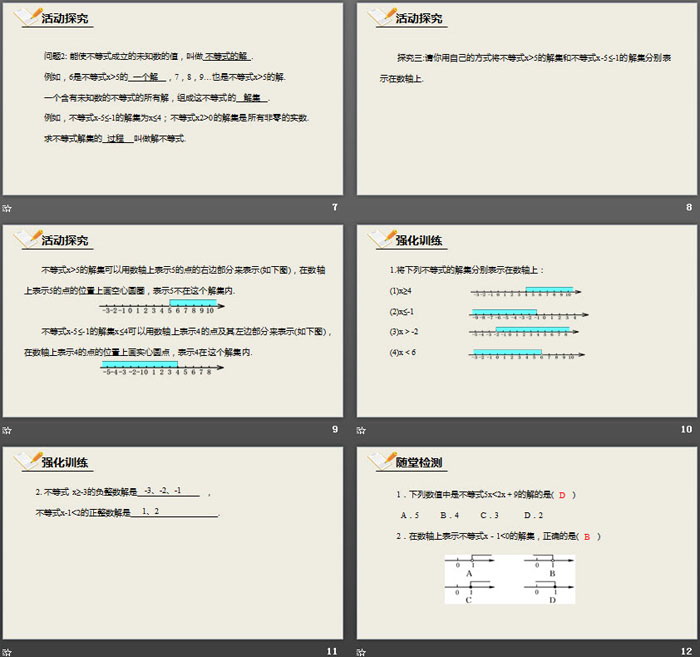Viewport: 700px width, 657px height.
Task: Click the 强化训练 heading on slide 11
Action: coord(65,463)
